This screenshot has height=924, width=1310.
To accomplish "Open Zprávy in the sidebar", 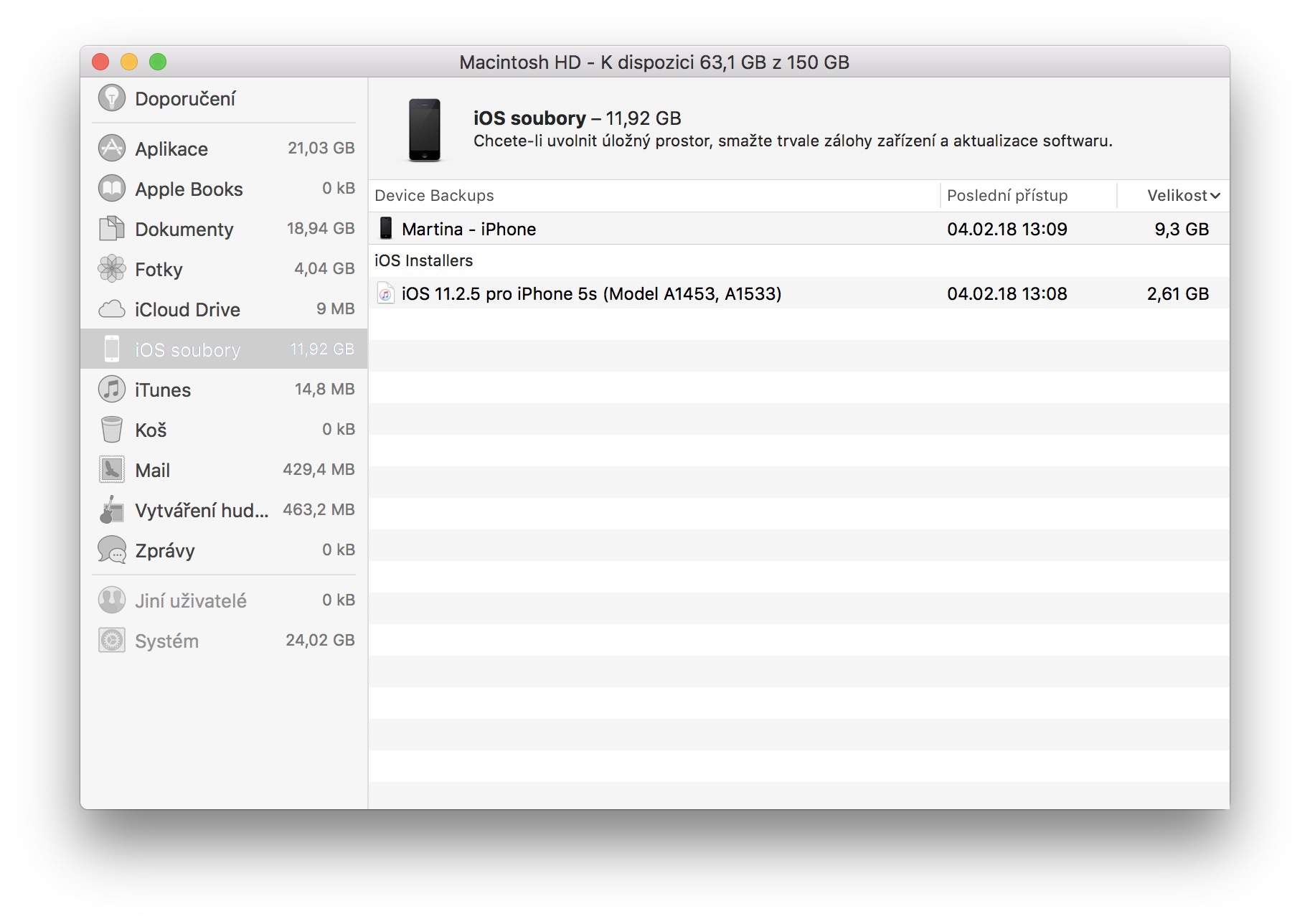I will pos(224,550).
